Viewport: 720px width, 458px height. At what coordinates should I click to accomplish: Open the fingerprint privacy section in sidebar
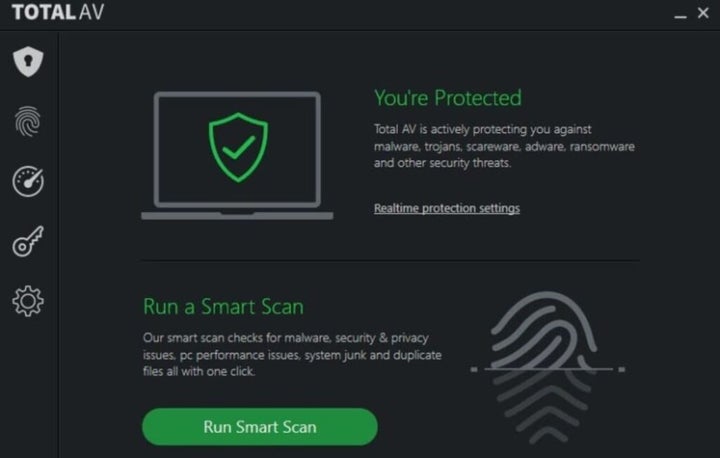click(28, 122)
